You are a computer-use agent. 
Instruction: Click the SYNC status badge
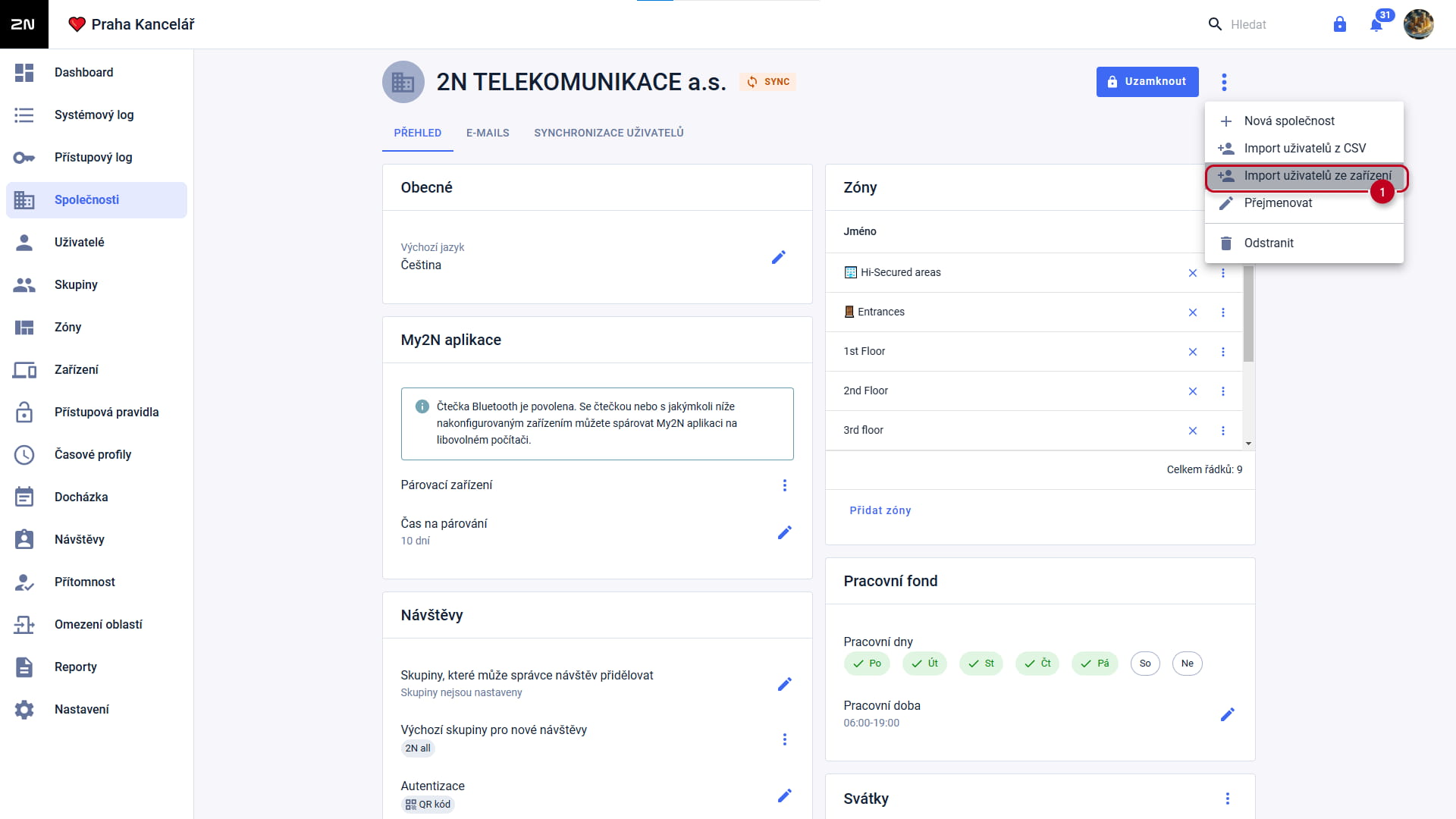[x=767, y=82]
